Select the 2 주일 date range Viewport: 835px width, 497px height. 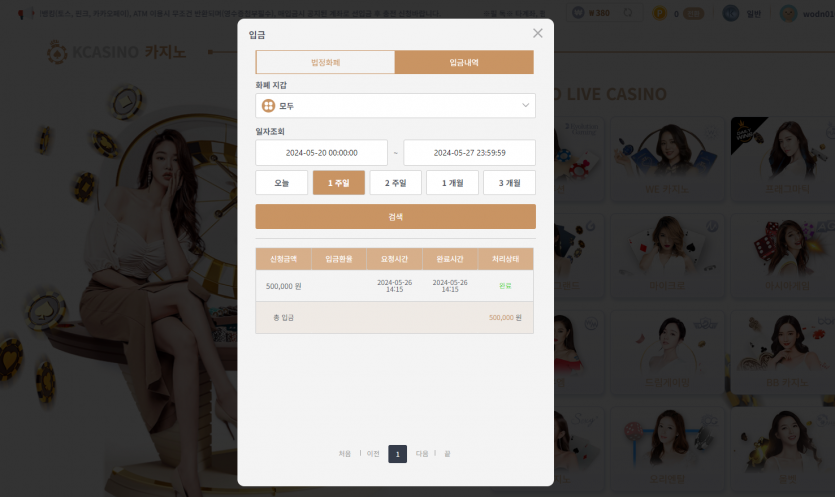point(396,183)
